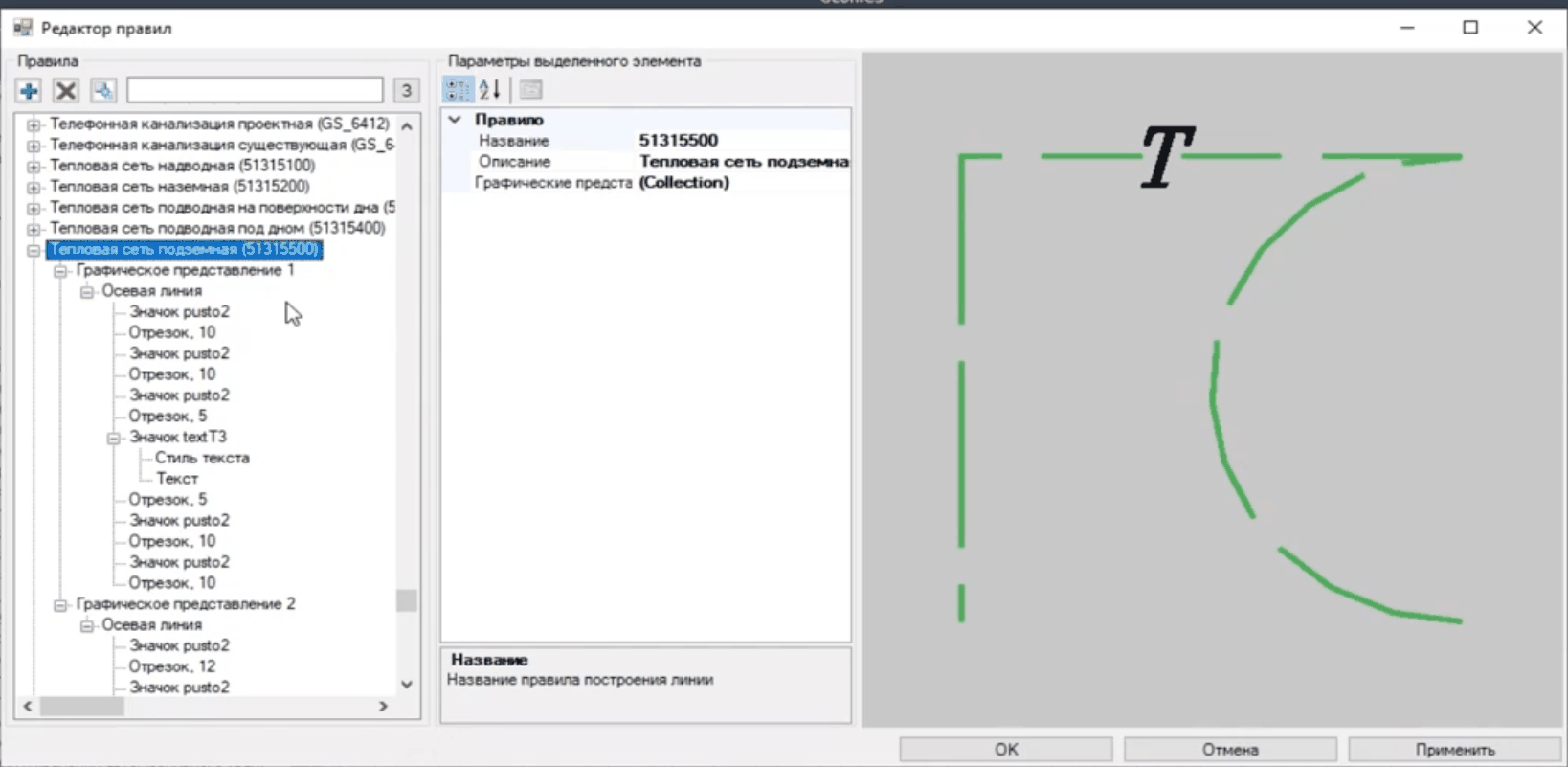Click the Применить button

click(1454, 749)
